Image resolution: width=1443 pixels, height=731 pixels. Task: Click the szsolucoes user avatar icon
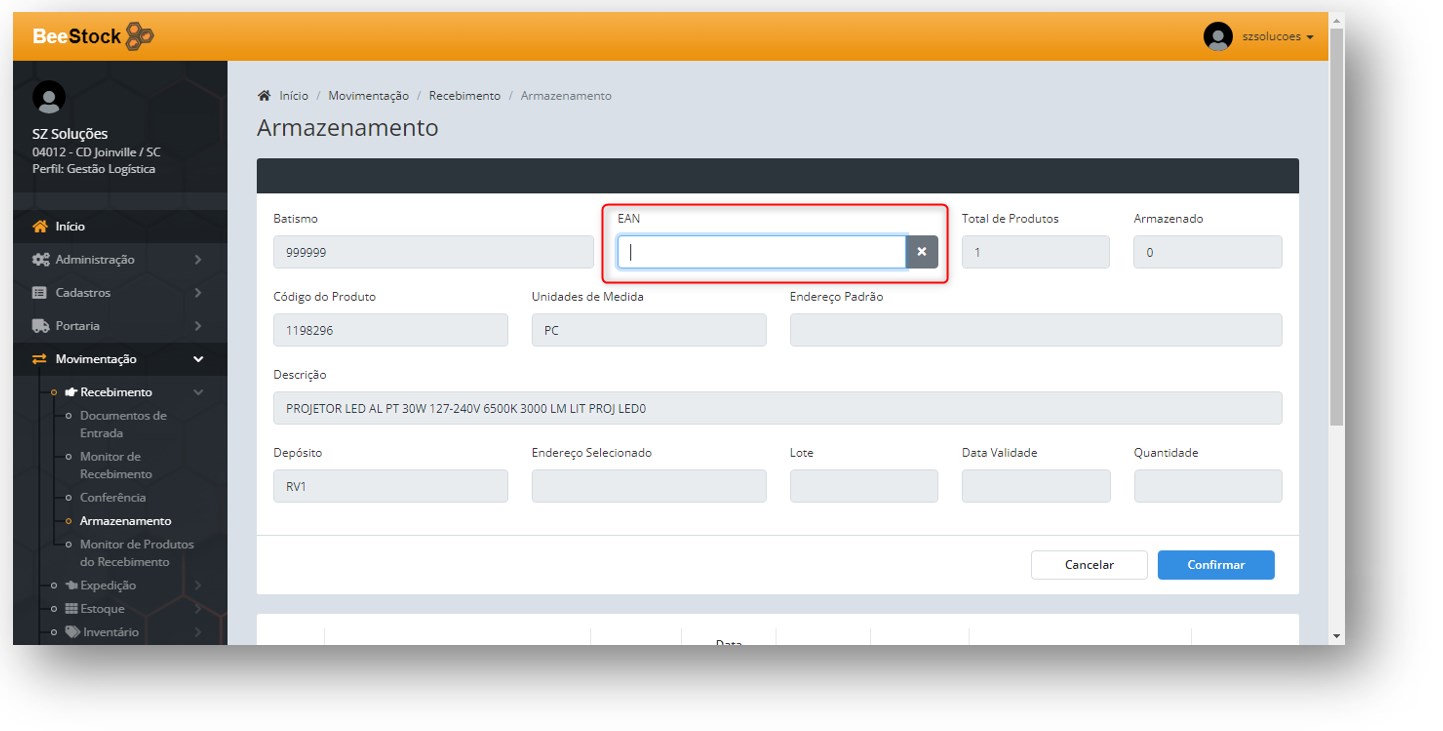click(x=1217, y=37)
